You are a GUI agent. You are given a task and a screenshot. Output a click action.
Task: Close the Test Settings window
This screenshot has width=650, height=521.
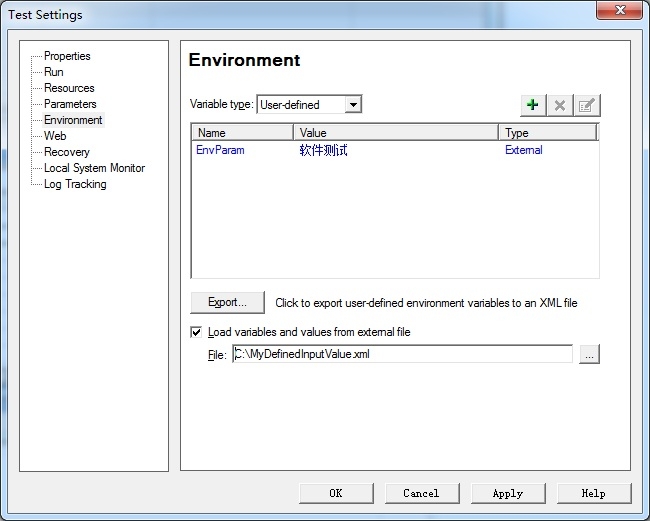[x=619, y=10]
